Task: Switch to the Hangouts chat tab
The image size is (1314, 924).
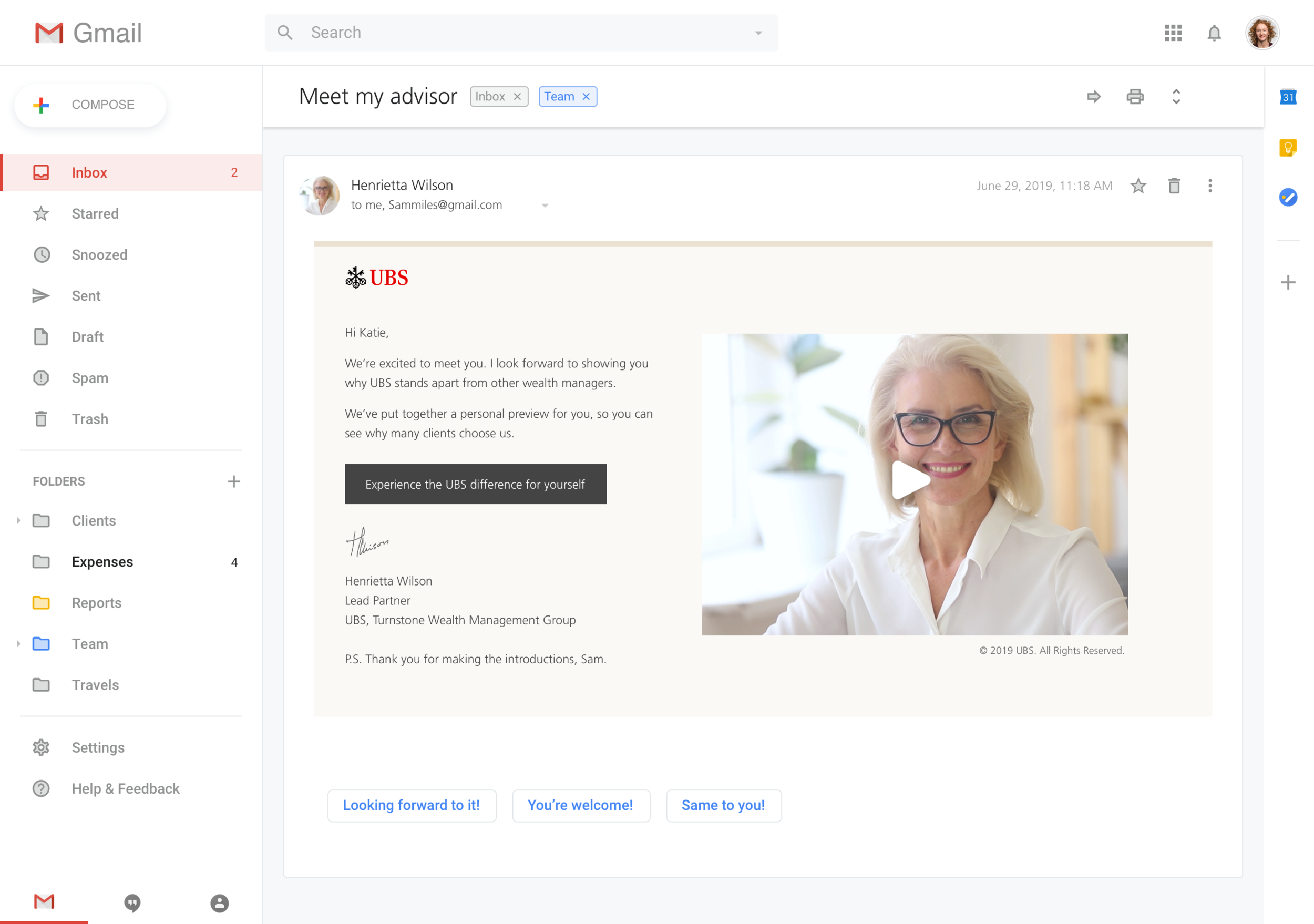Action: 132,903
